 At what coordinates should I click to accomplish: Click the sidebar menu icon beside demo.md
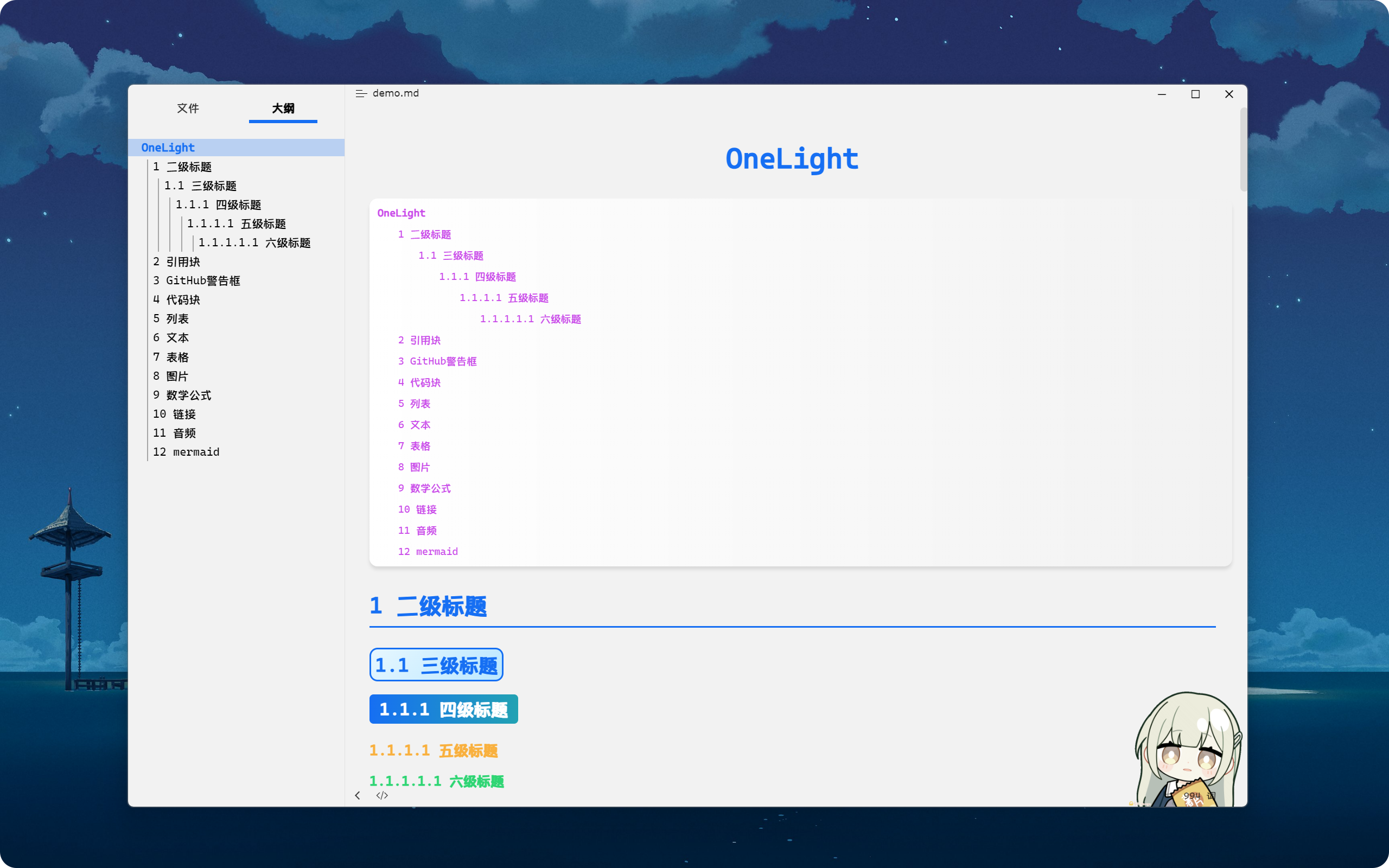(x=360, y=93)
